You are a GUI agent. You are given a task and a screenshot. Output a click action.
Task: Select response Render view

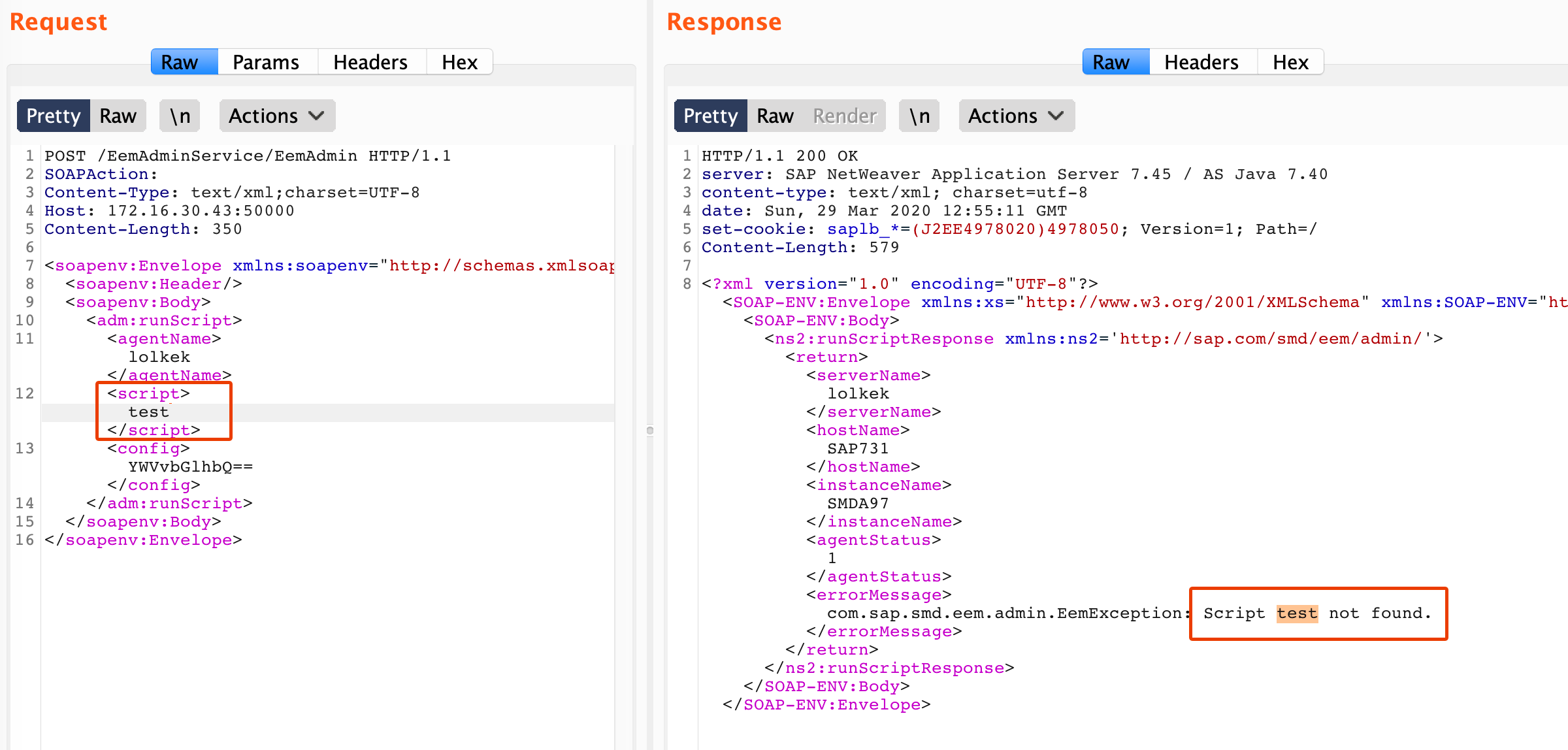[844, 116]
